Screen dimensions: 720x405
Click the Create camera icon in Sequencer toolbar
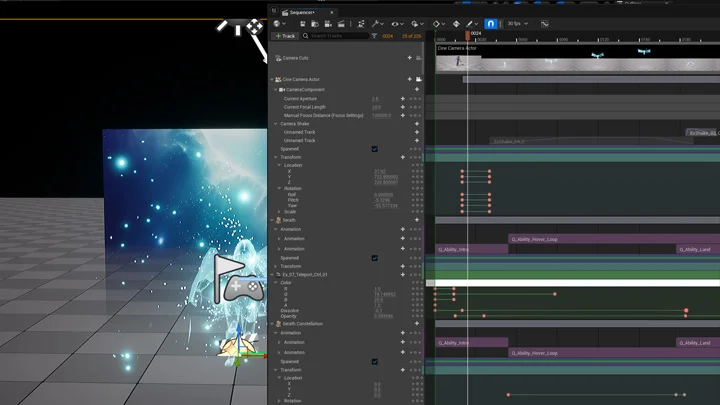click(328, 24)
